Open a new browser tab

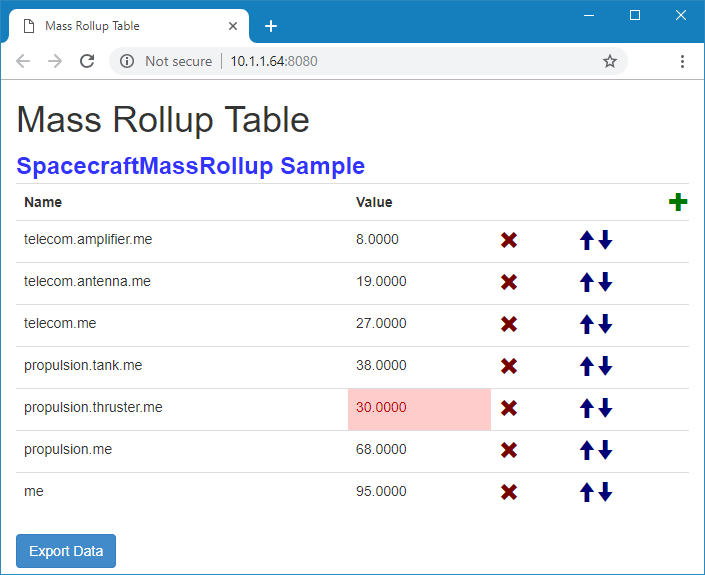point(271,26)
